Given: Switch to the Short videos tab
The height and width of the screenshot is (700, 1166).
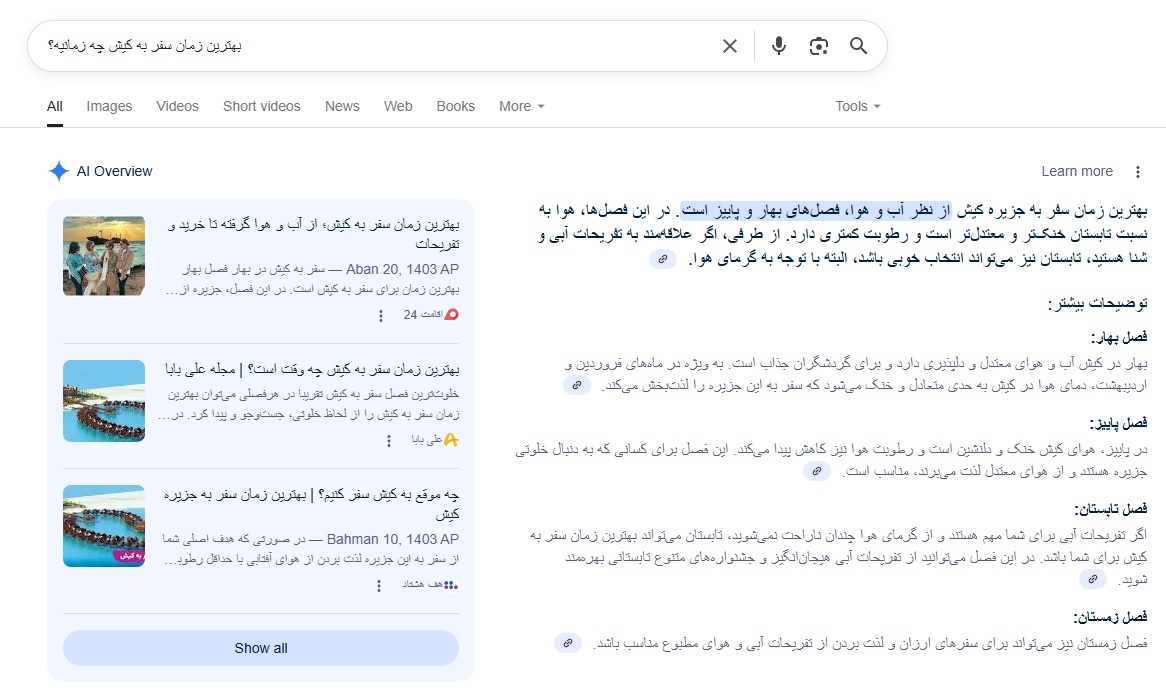Looking at the screenshot, I should 262,106.
